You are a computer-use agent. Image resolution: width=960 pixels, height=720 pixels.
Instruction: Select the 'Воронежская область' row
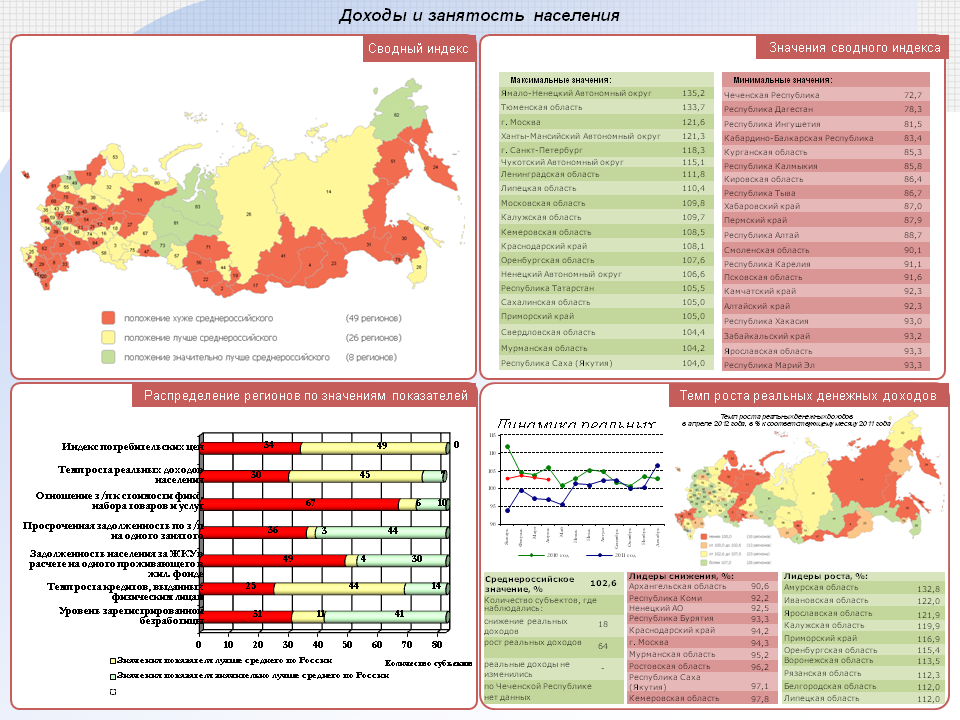[863, 661]
